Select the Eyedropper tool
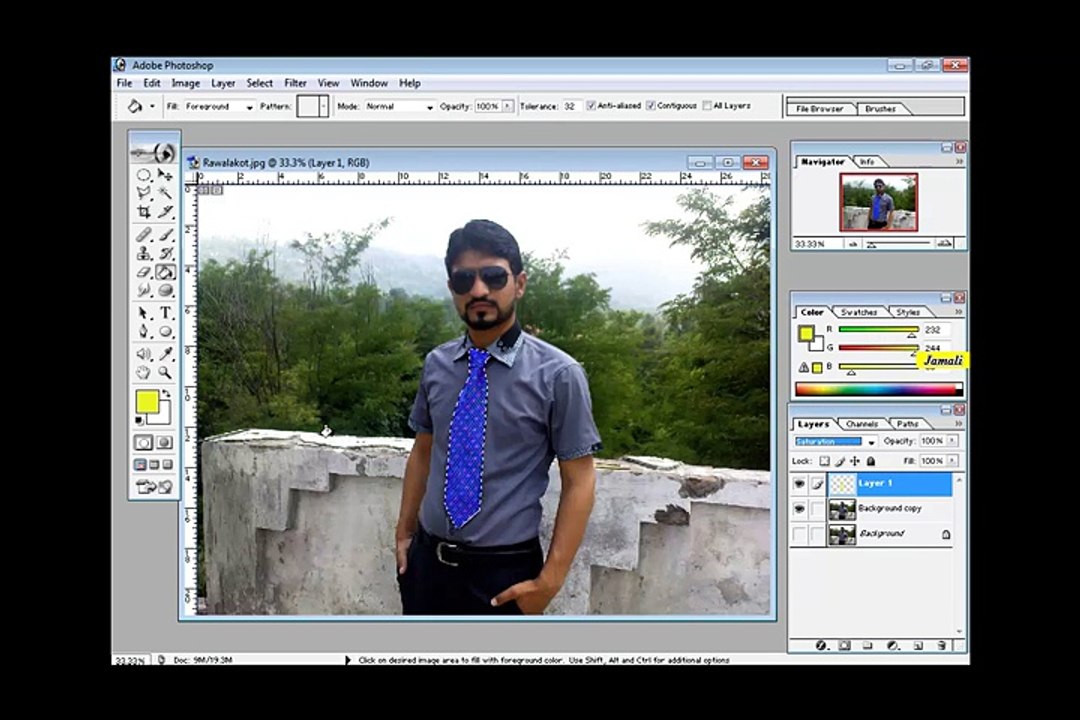This screenshot has width=1080, height=720. [165, 354]
